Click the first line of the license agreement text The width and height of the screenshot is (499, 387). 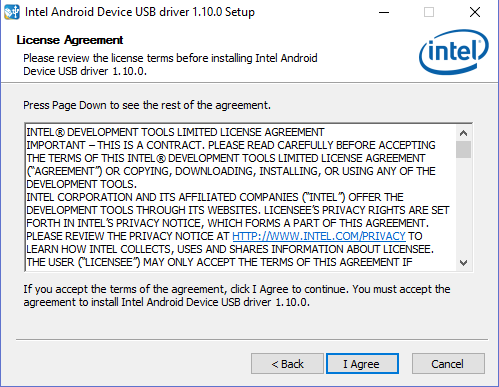click(x=175, y=132)
